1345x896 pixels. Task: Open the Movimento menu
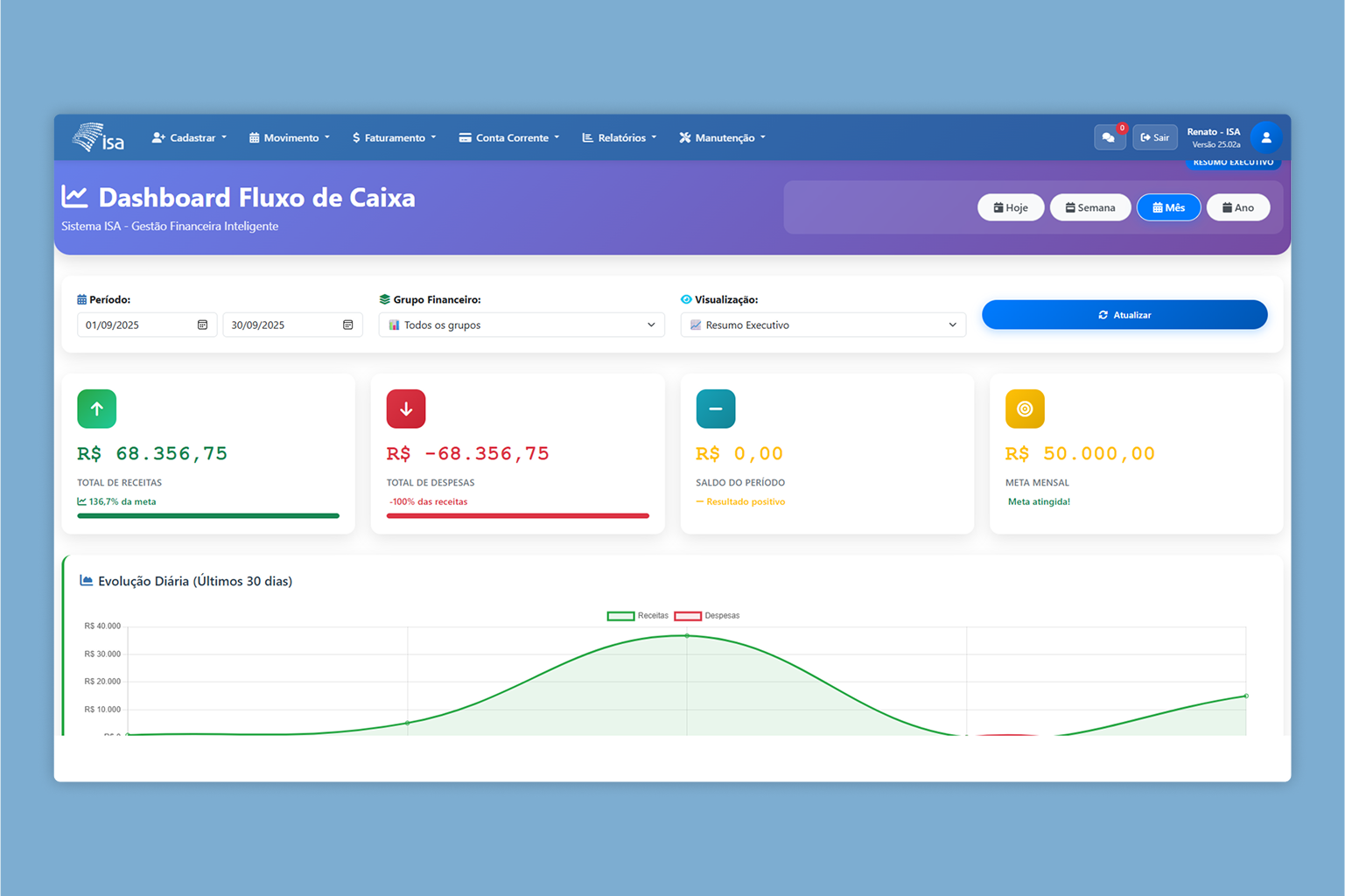289,137
